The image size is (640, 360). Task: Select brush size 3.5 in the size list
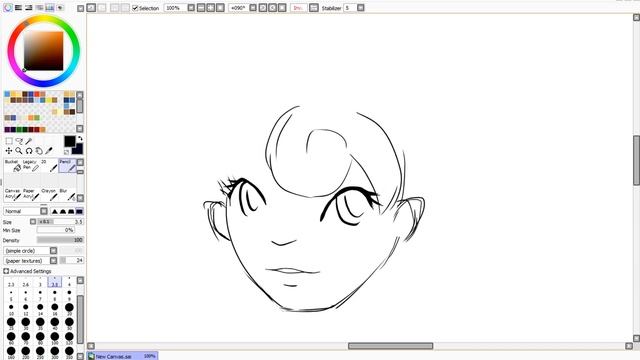55,282
